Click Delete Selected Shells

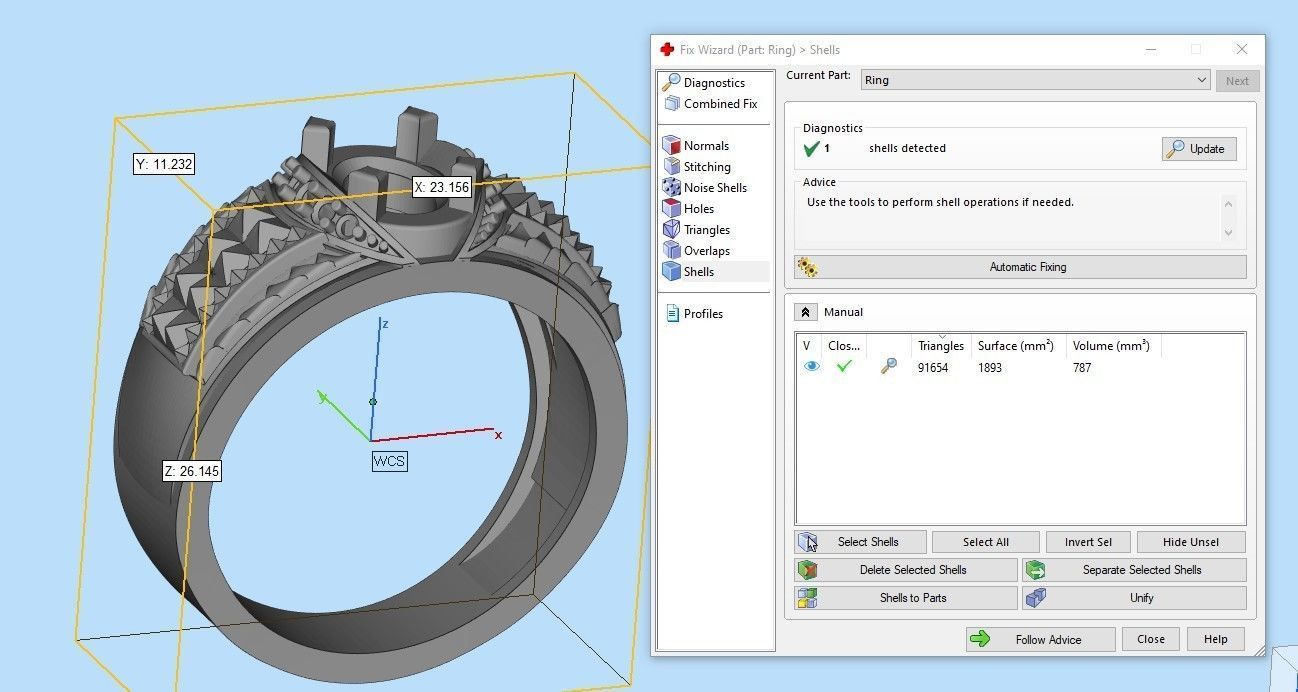click(x=906, y=570)
